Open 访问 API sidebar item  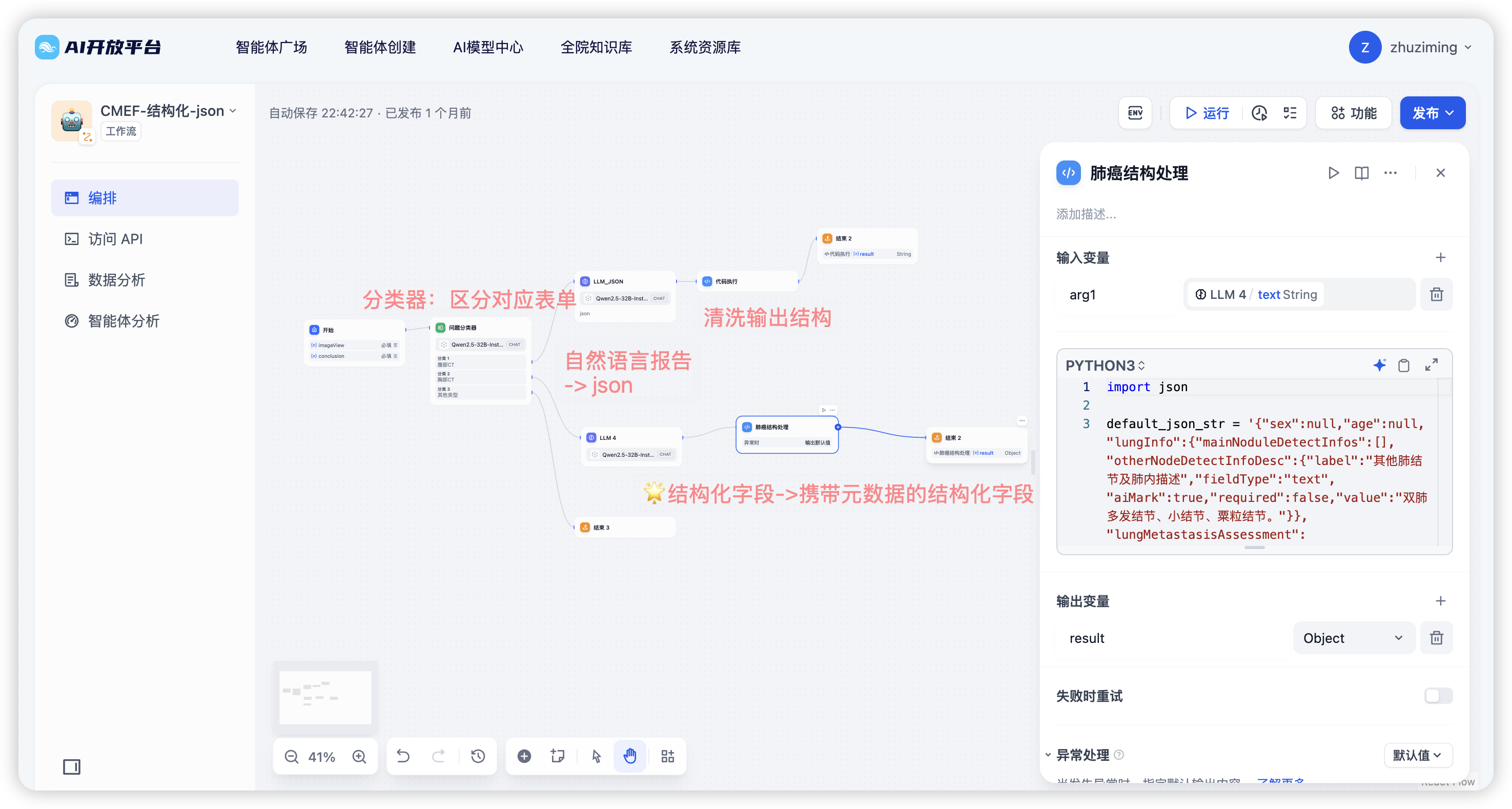click(145, 239)
